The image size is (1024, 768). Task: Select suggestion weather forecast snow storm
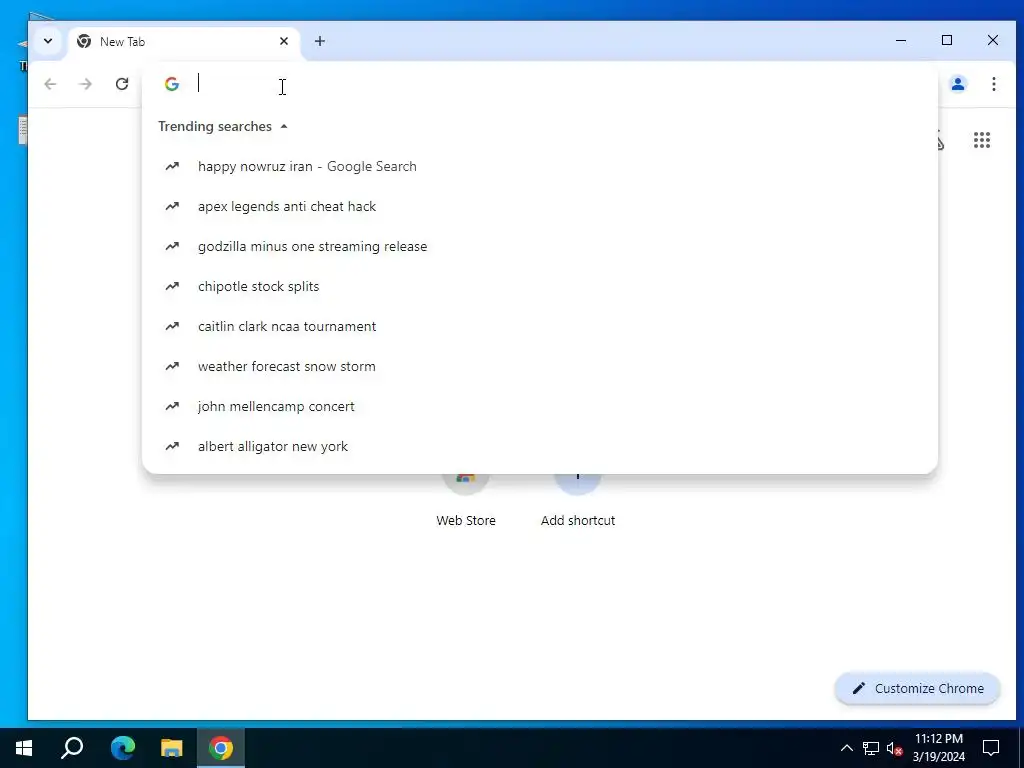pyautogui.click(x=539, y=366)
